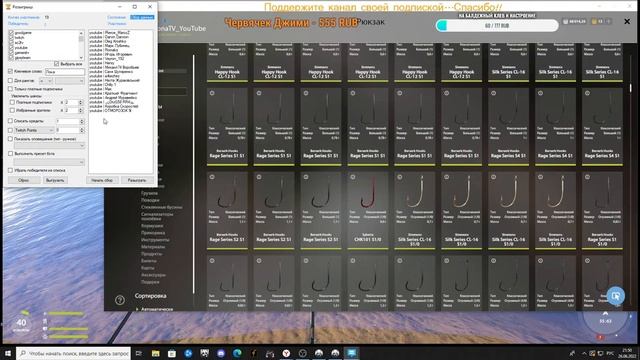Click the highlighted button beside Состояние
This screenshot has width=640, height=360.
tap(142, 18)
